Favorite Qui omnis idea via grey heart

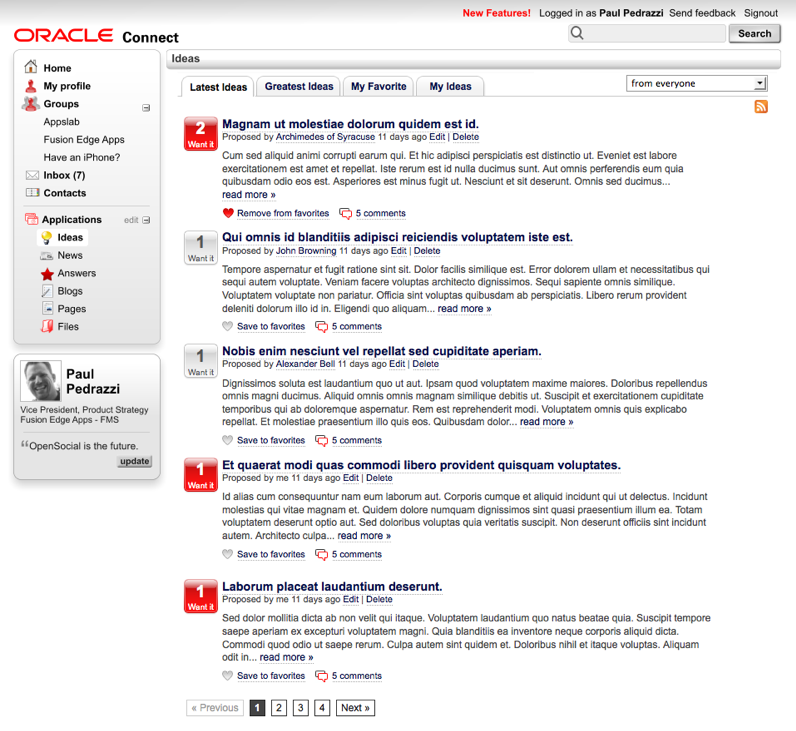click(x=227, y=326)
